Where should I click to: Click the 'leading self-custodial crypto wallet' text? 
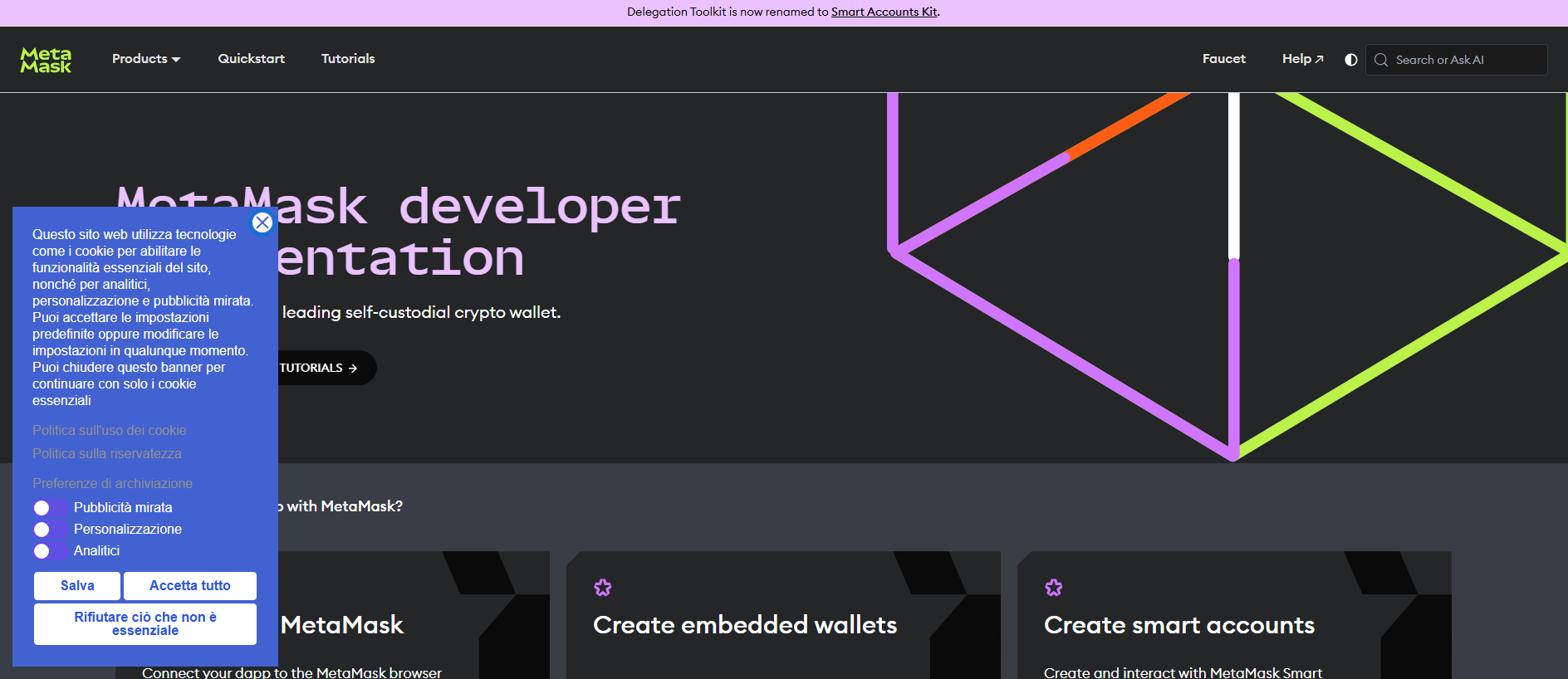(422, 312)
